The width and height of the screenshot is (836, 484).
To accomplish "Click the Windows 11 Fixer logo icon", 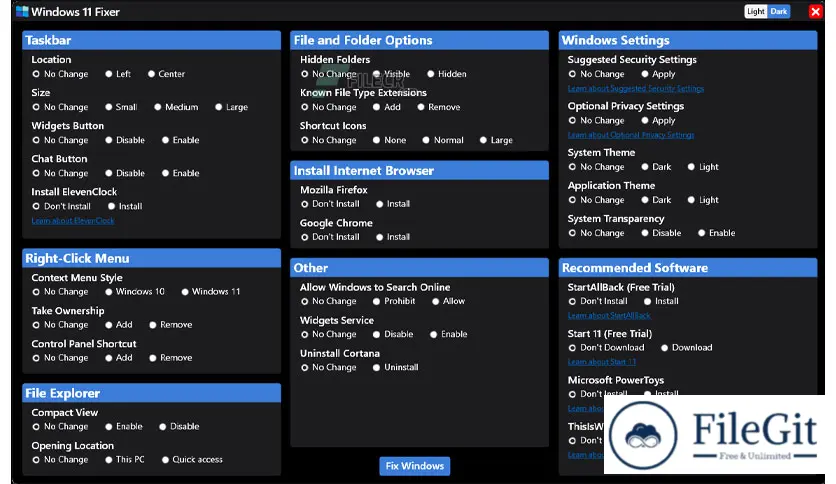I will 22,11.
